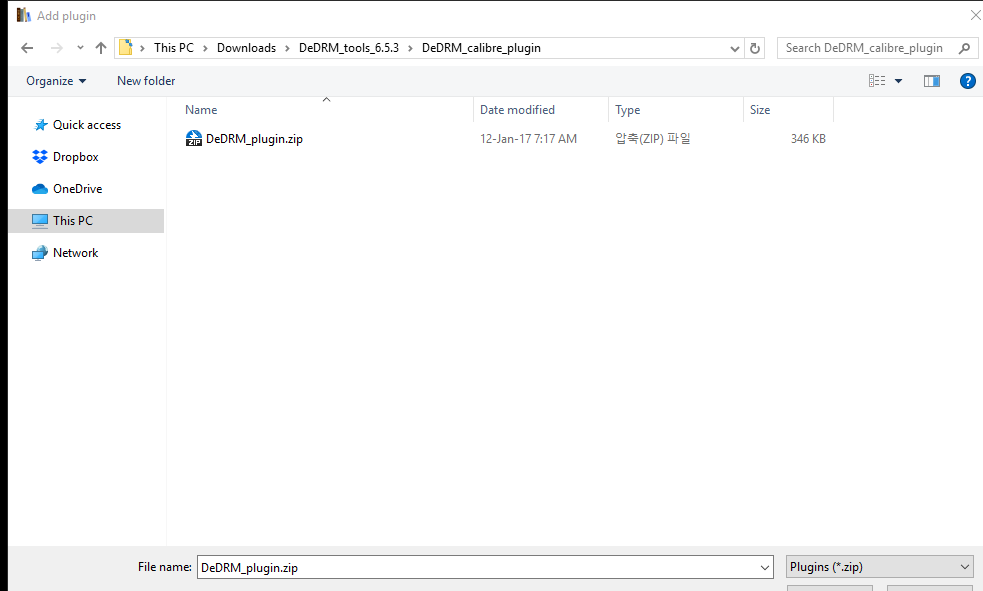The image size is (983, 591).
Task: Go up one folder level
Action: pos(100,48)
